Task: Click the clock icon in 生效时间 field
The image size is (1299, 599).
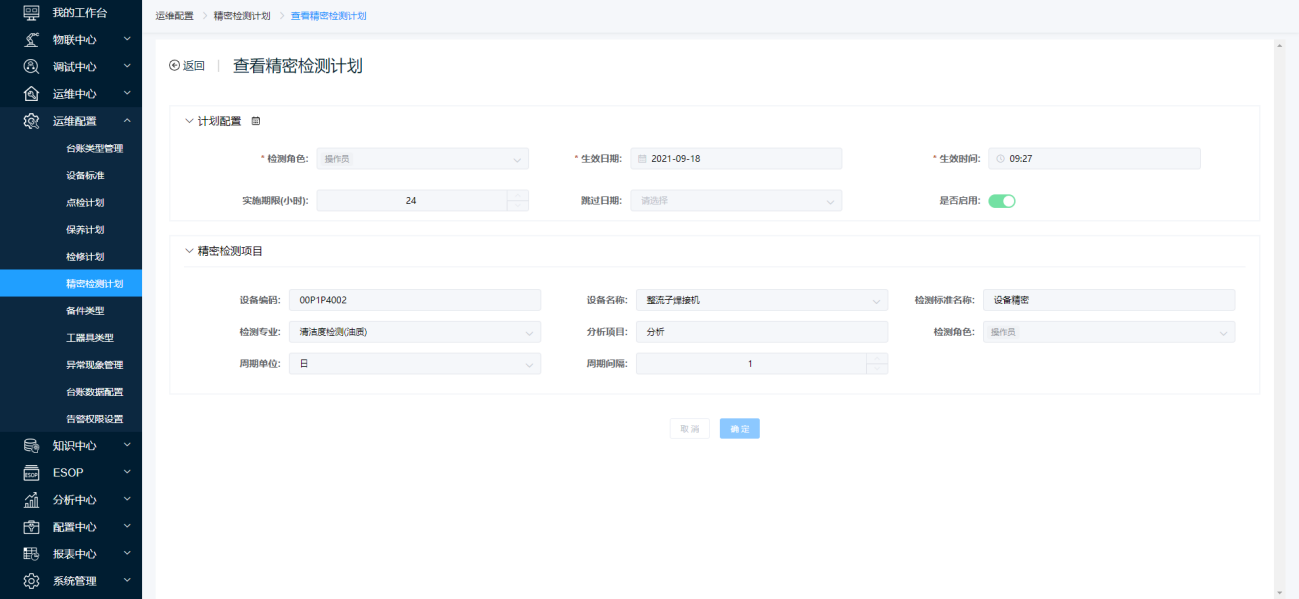Action: (1001, 159)
